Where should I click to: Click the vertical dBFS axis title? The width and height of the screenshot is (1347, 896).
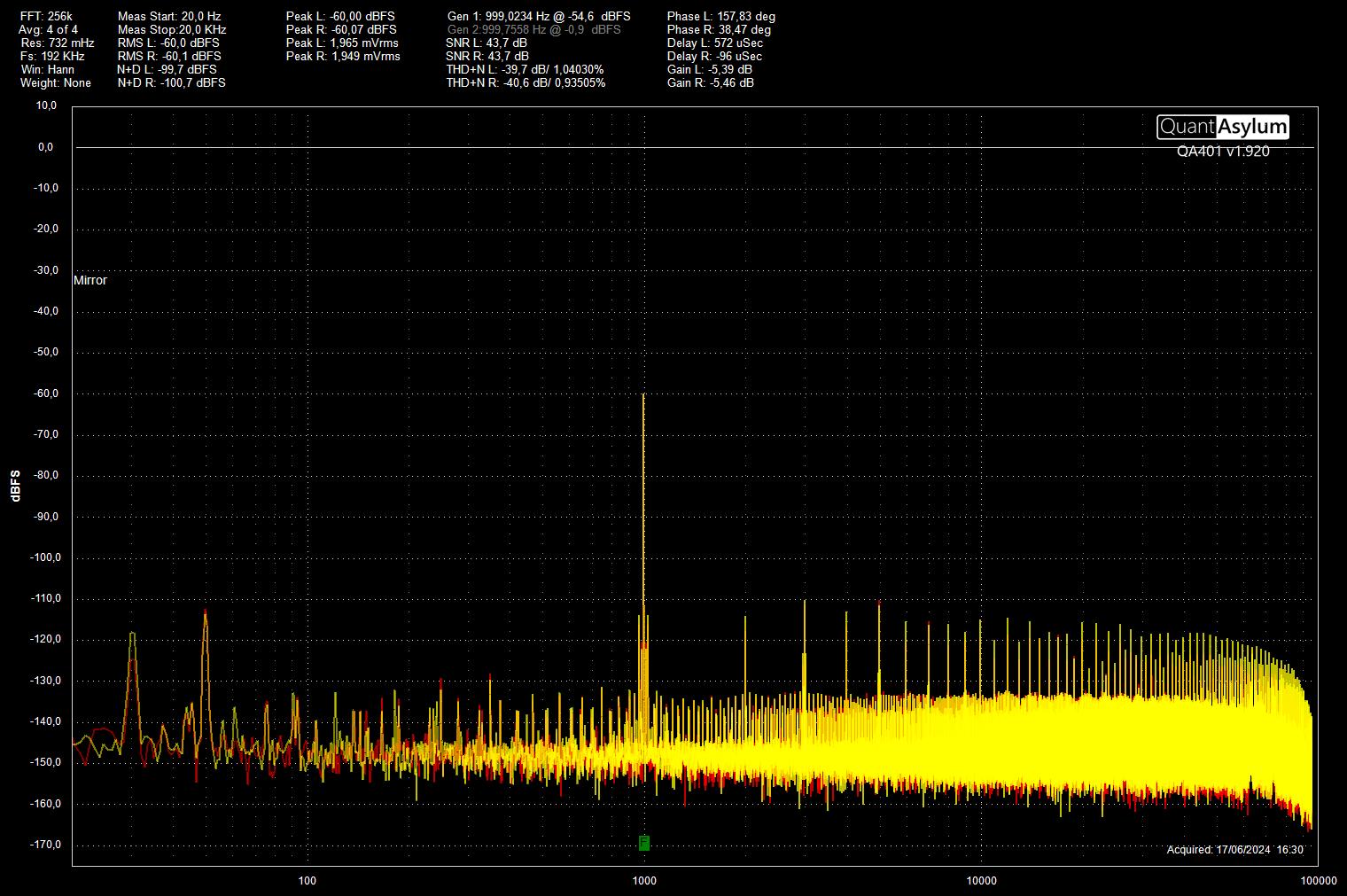tap(16, 486)
